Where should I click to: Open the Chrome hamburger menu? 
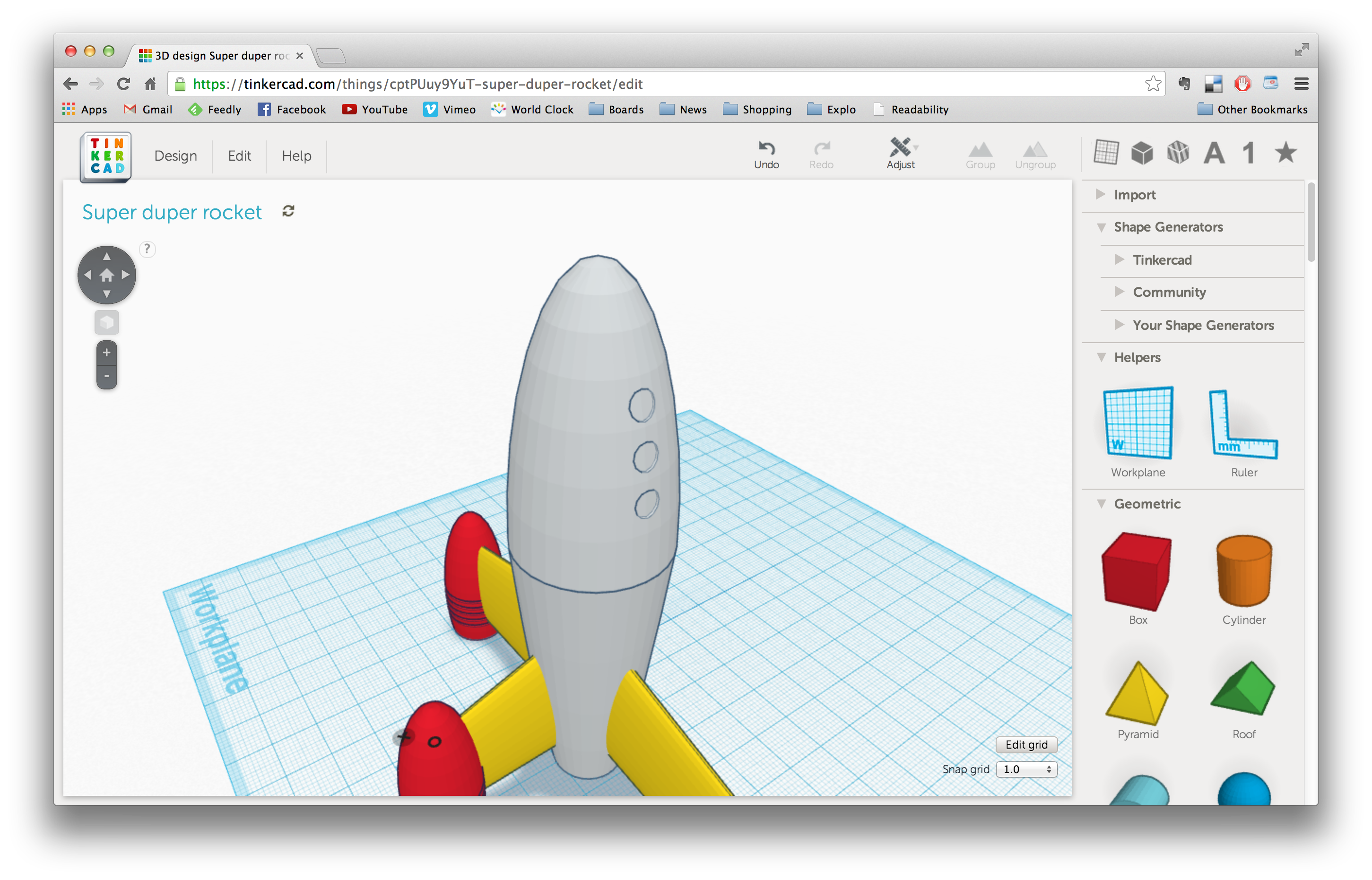click(x=1301, y=84)
